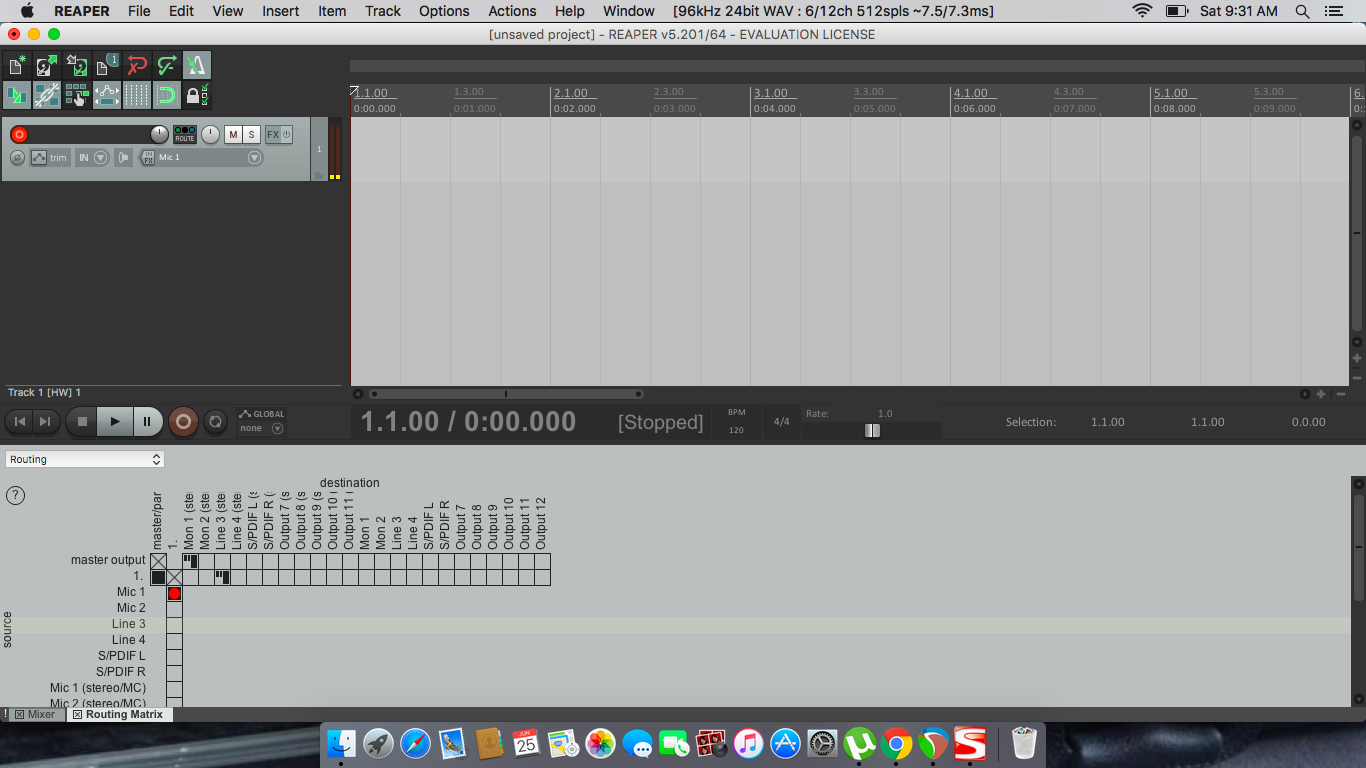Open the Actions menu

pyautogui.click(x=512, y=11)
